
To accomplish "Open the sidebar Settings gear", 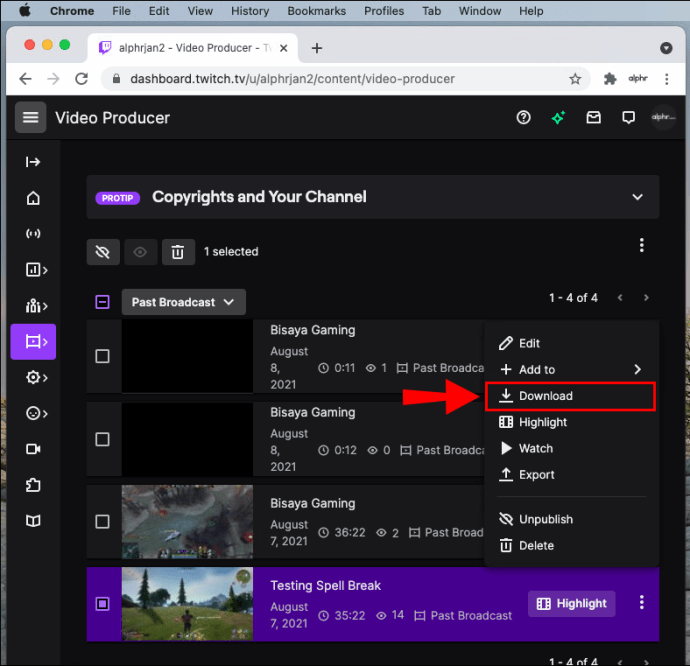I will coord(33,377).
